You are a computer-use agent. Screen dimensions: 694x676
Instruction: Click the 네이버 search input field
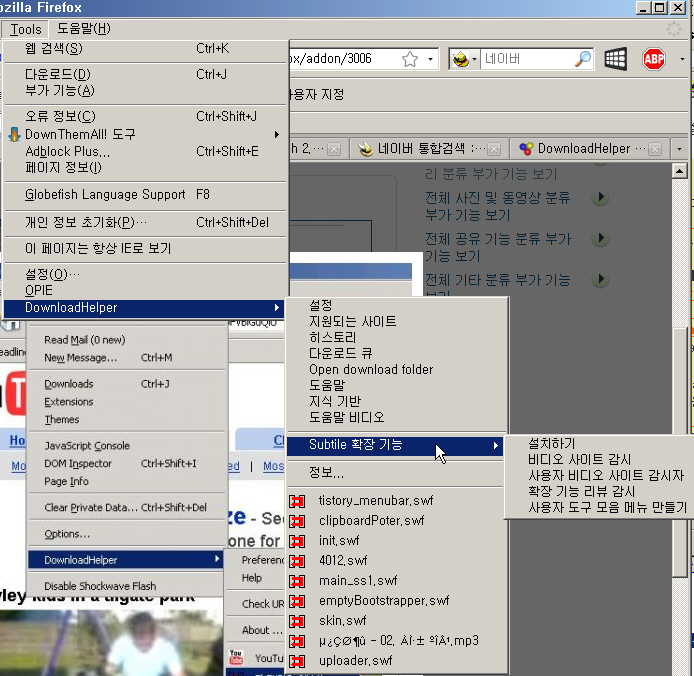point(527,59)
